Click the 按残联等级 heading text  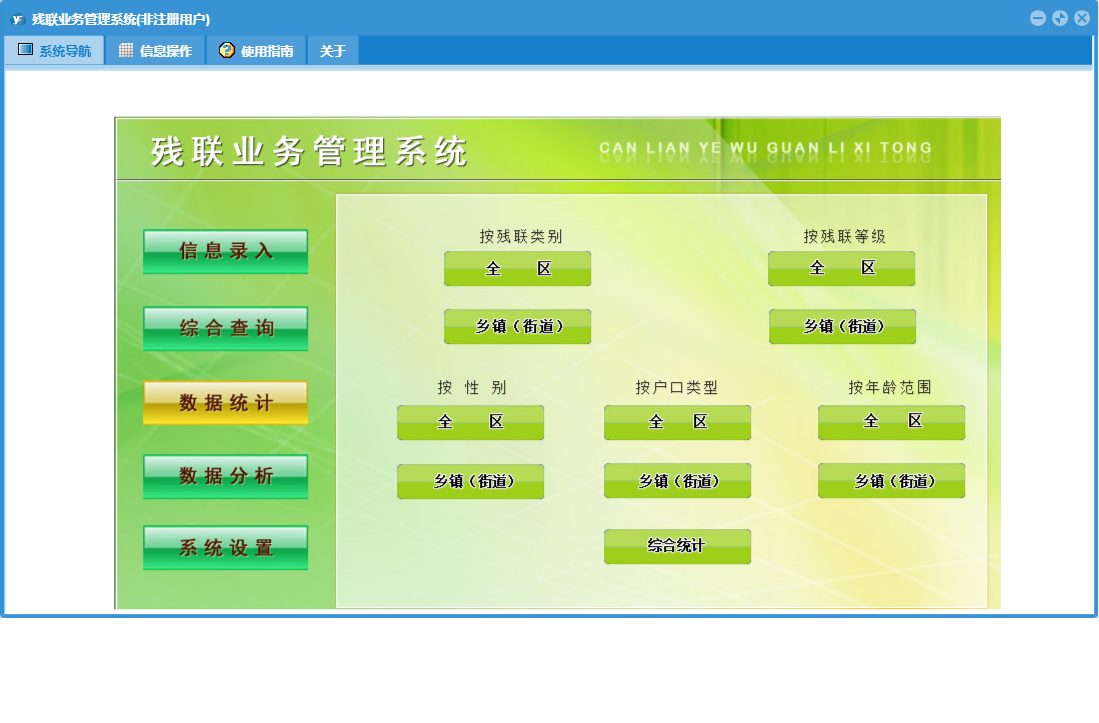[x=845, y=236]
